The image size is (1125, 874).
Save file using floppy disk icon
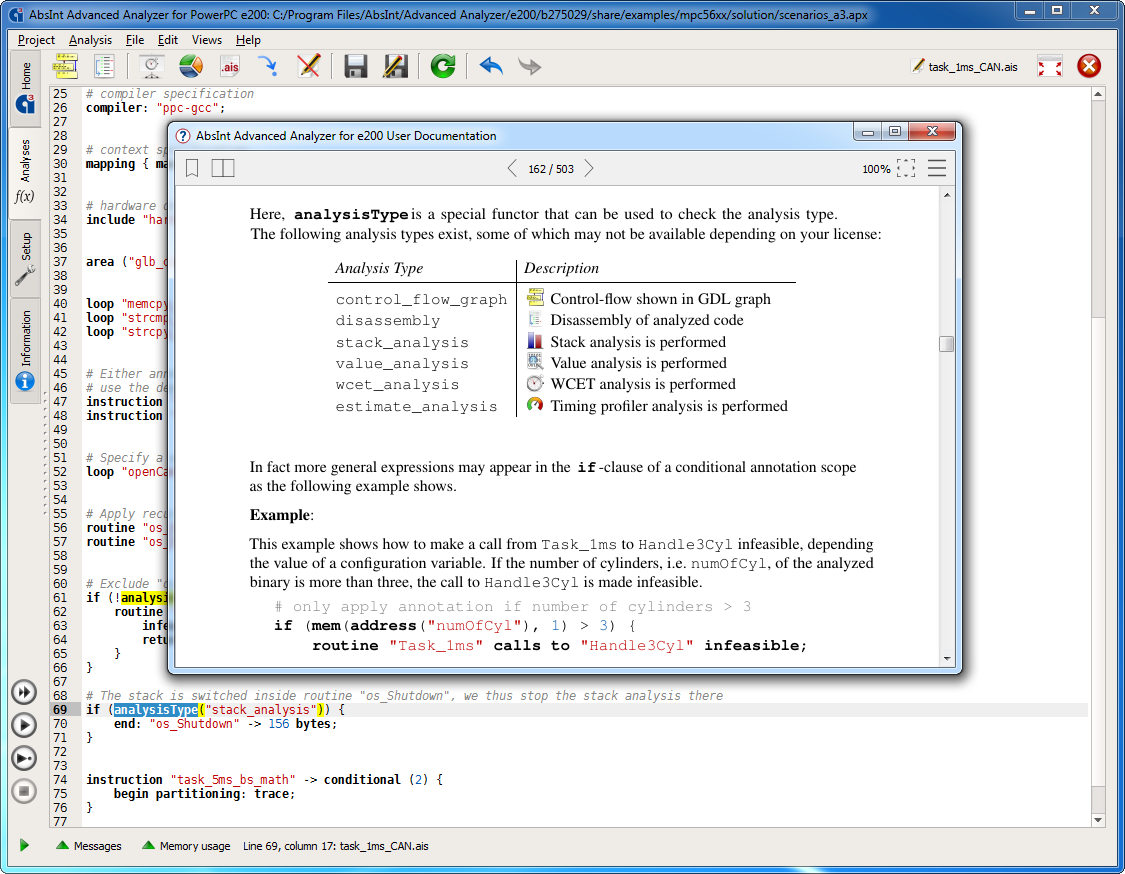pos(356,67)
